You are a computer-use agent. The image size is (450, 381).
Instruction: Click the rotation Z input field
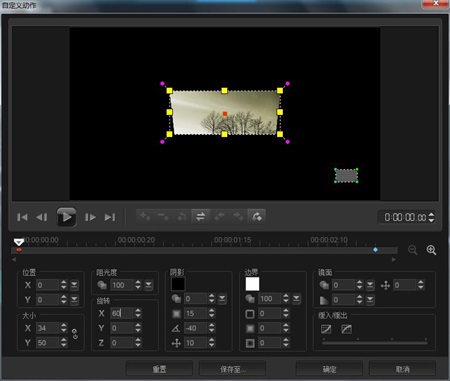pyautogui.click(x=122, y=343)
